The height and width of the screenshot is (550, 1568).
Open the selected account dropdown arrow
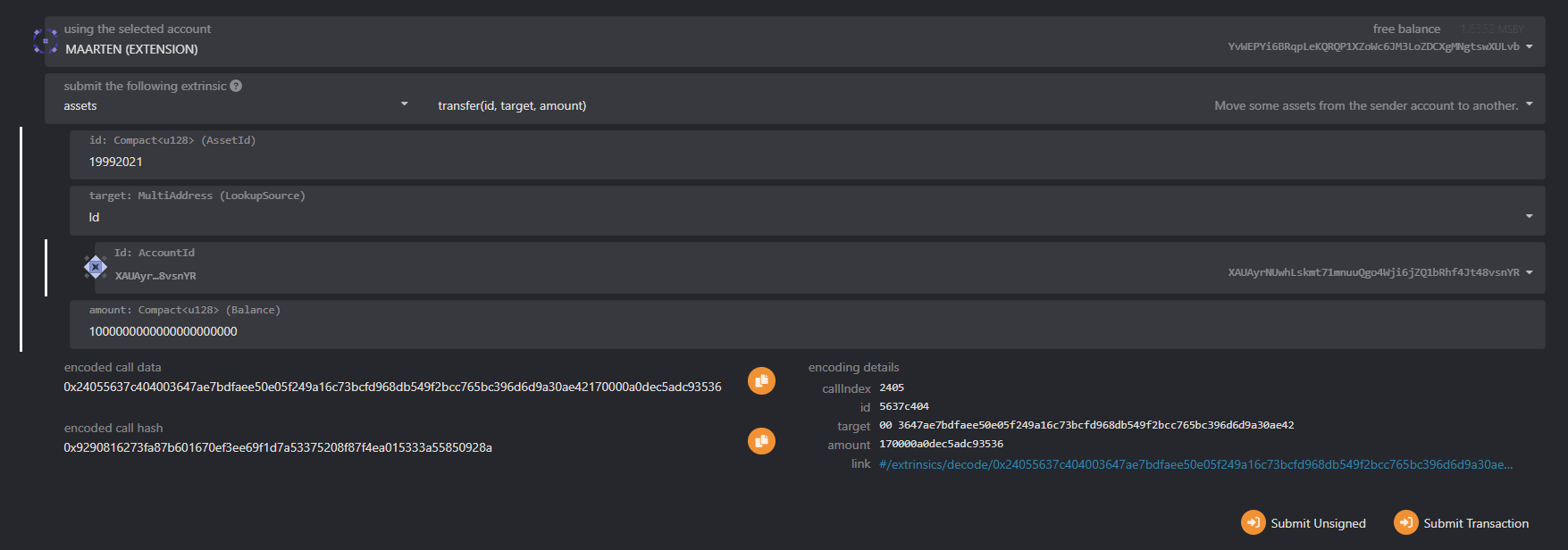tap(1530, 46)
